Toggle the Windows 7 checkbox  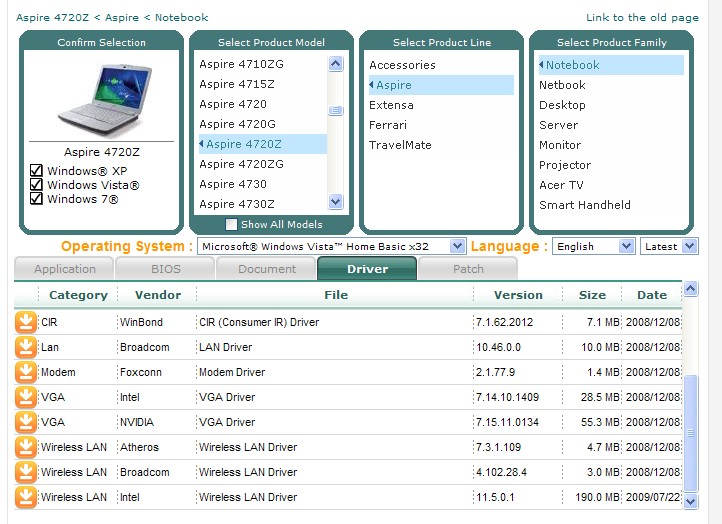click(x=36, y=198)
